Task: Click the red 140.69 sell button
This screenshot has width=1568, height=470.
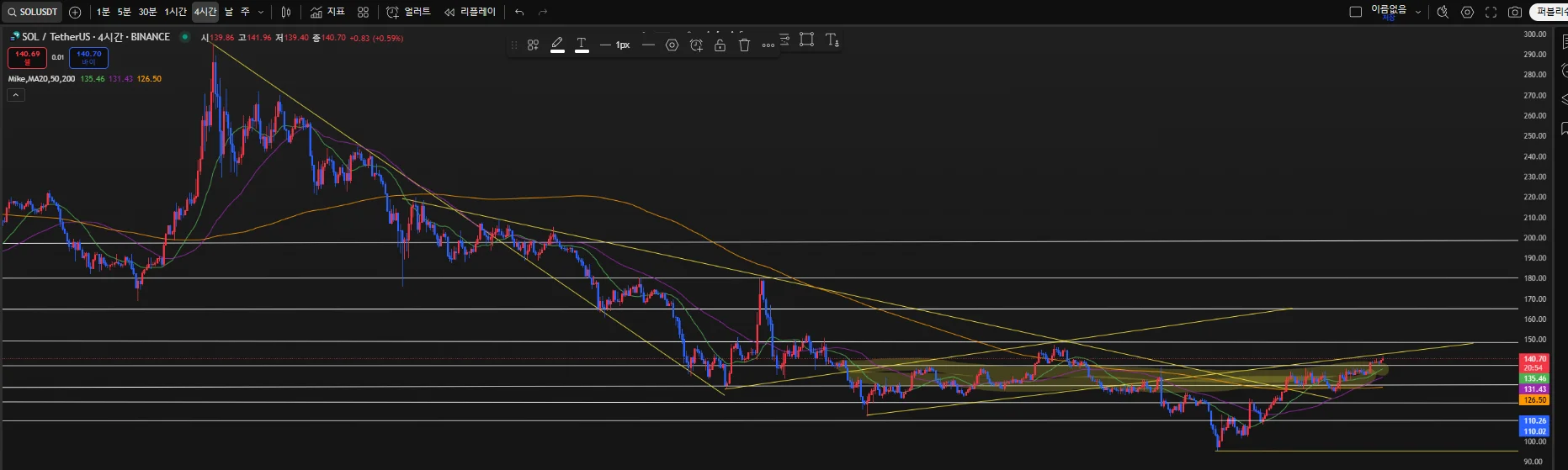Action: [x=27, y=57]
